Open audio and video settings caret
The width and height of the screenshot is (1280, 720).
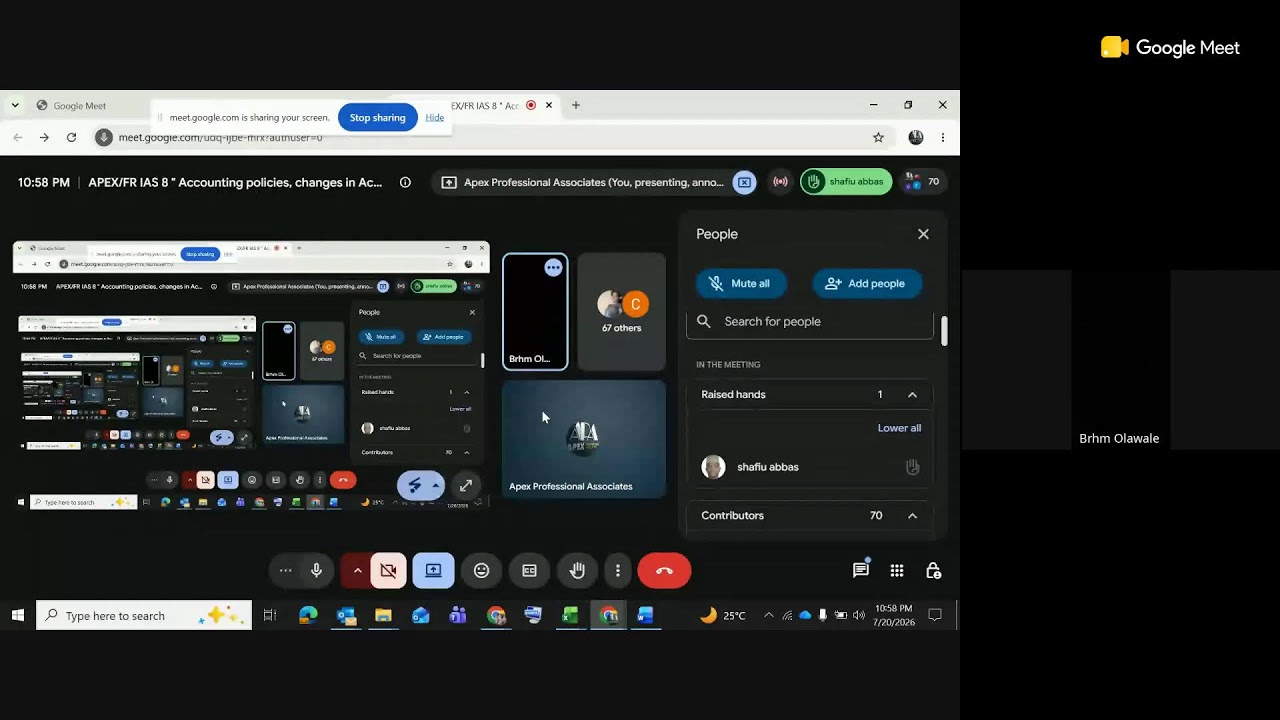(x=357, y=571)
